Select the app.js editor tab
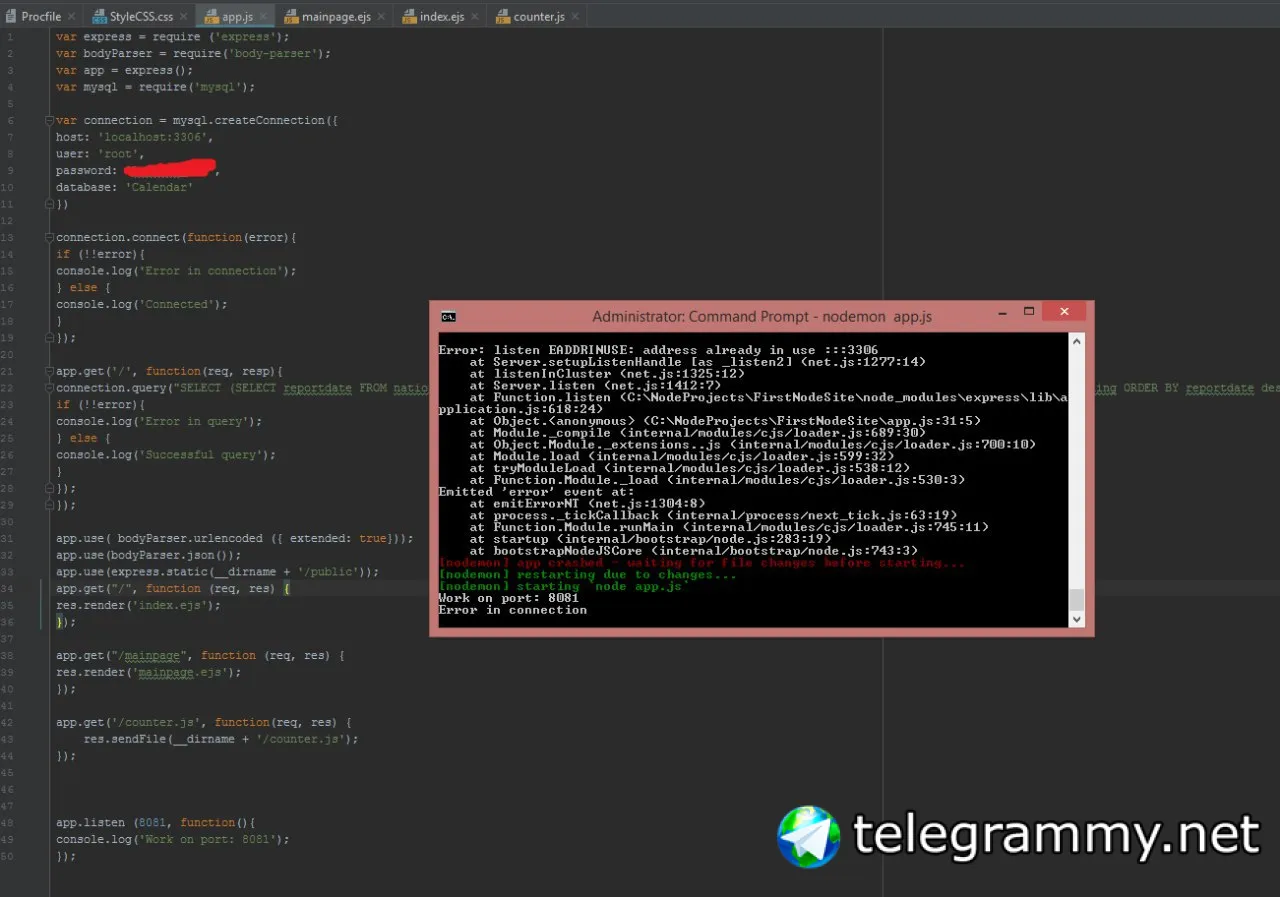This screenshot has width=1280, height=897. point(236,17)
